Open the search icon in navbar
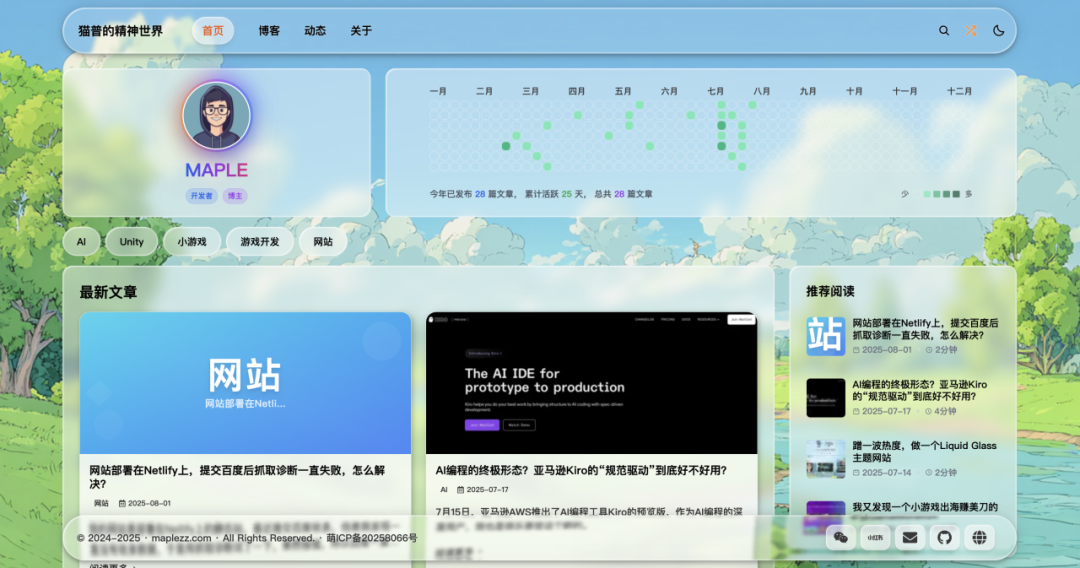Image resolution: width=1080 pixels, height=568 pixels. (x=944, y=31)
